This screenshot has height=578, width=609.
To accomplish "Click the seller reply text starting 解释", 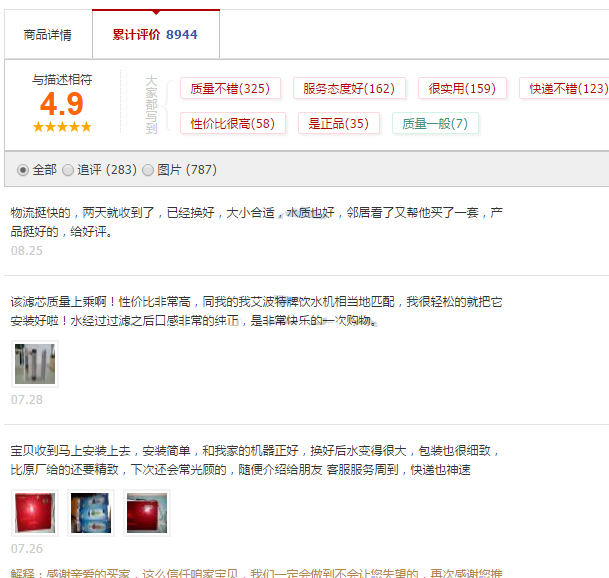I will tap(250, 572).
